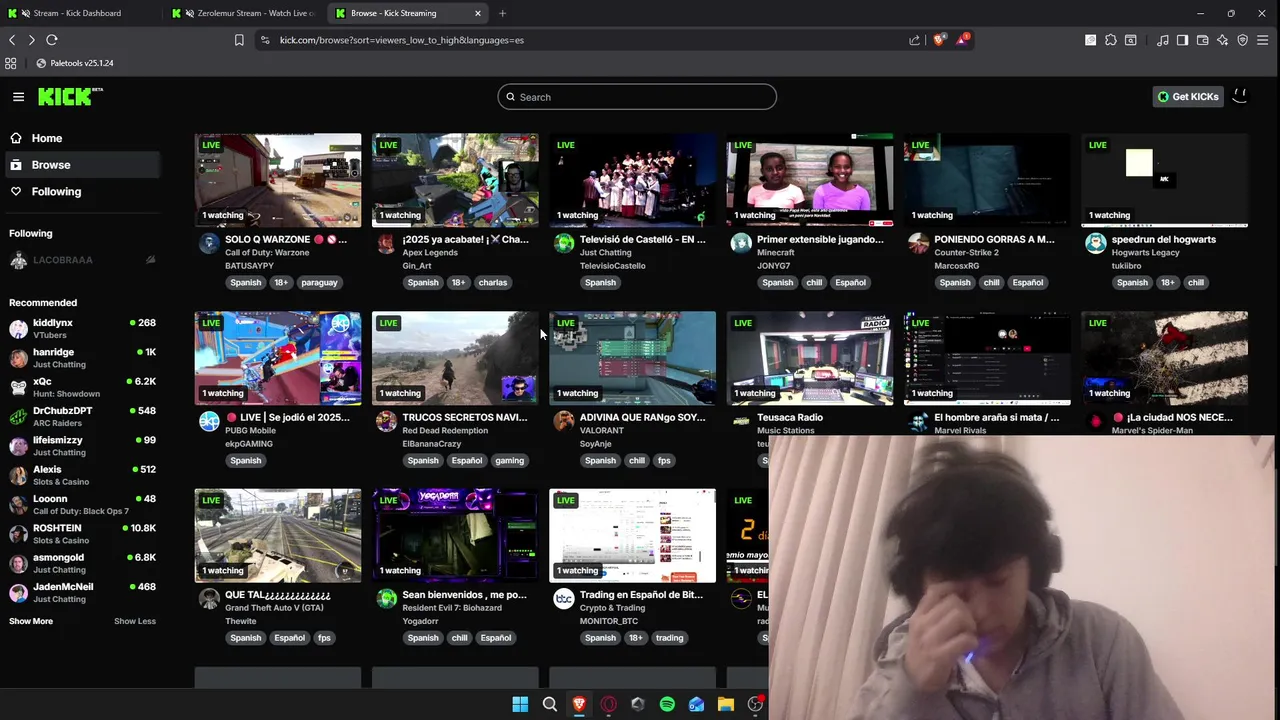
Task: Open the Yogadorr channel avatar
Action: 386,599
